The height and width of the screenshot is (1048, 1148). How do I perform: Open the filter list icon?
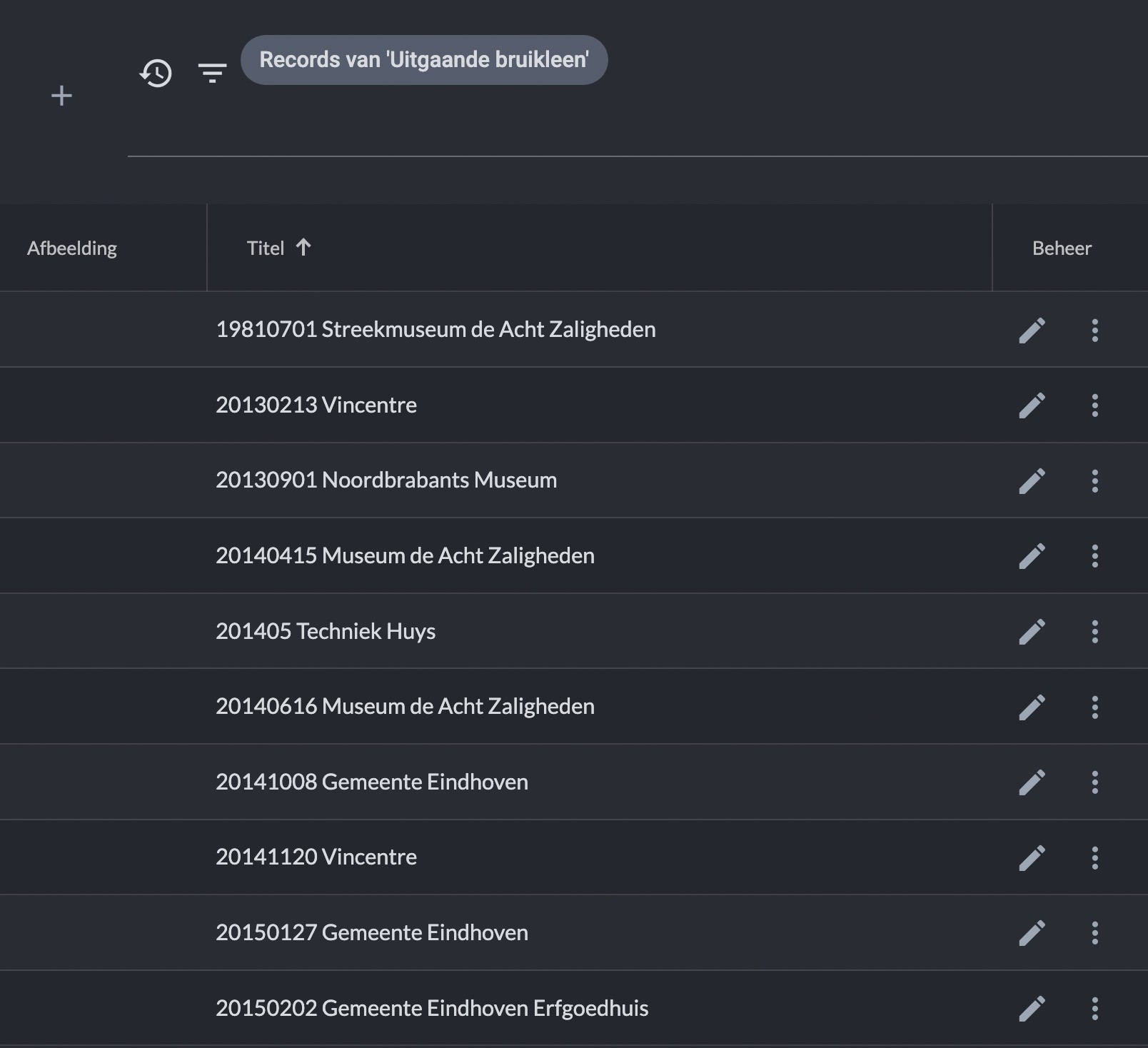coord(212,73)
